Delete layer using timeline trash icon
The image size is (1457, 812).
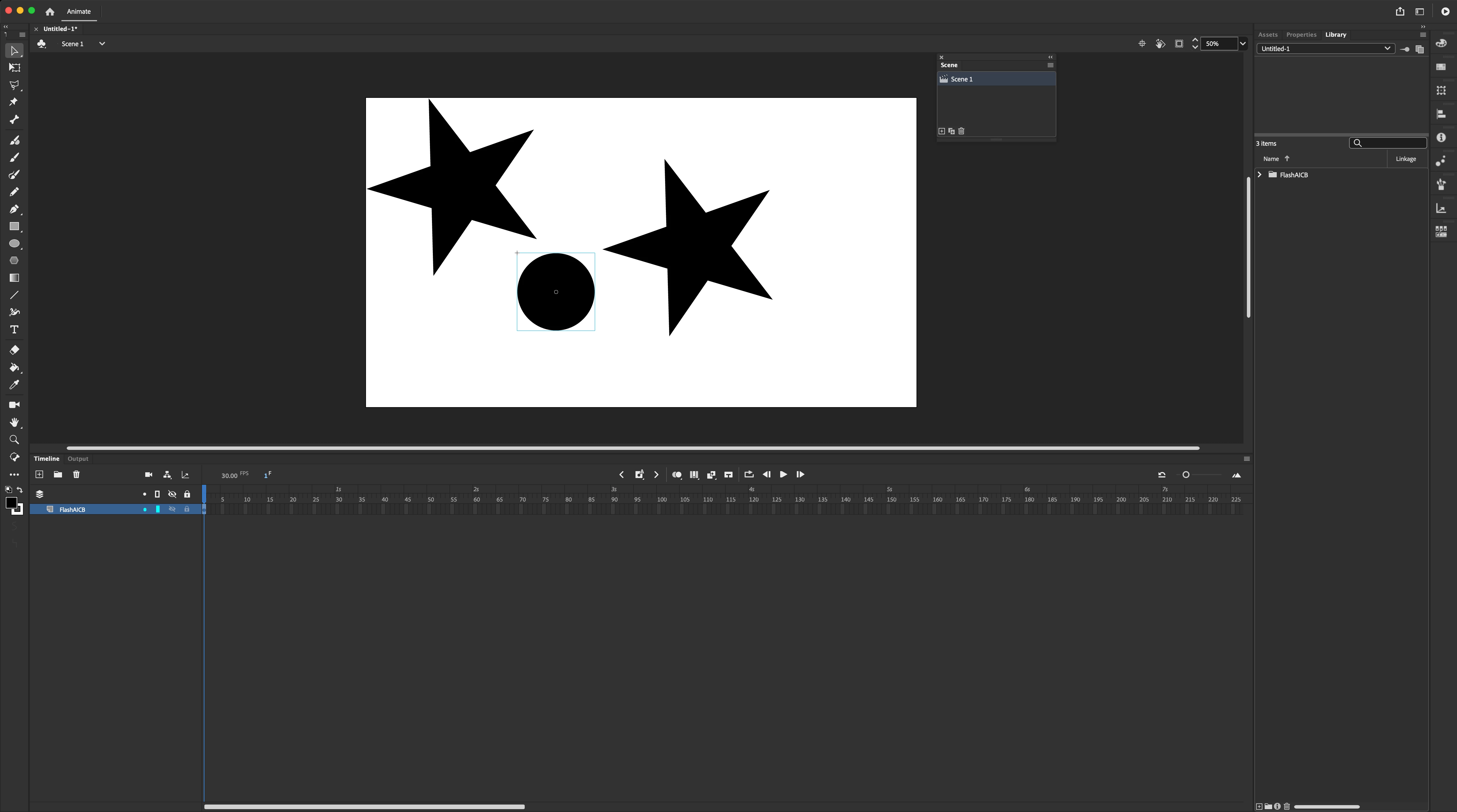click(x=76, y=474)
